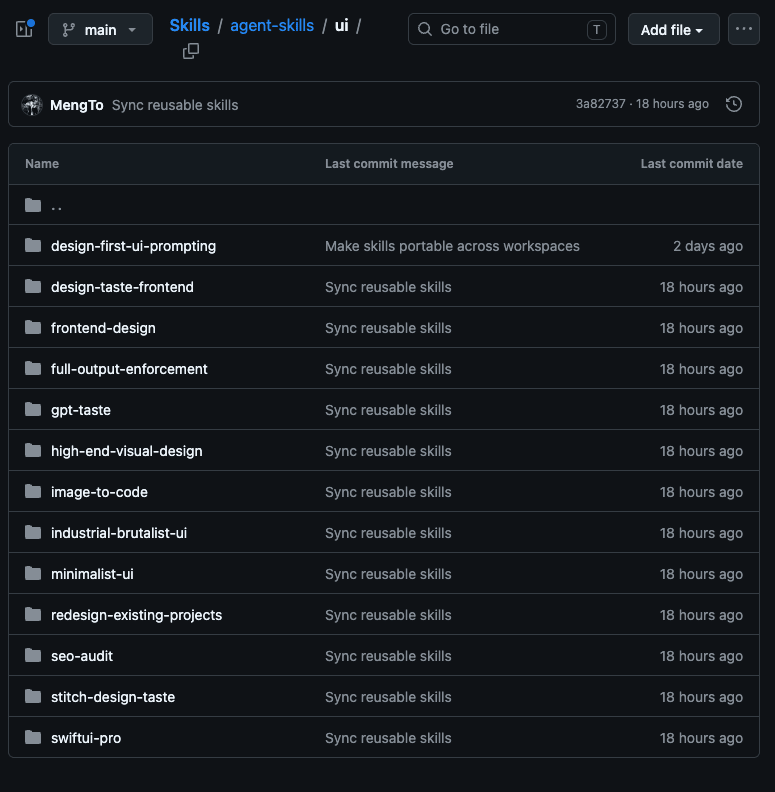The image size is (775, 792).
Task: Click 18 hours ago date in image-to-code row
Action: pos(701,492)
